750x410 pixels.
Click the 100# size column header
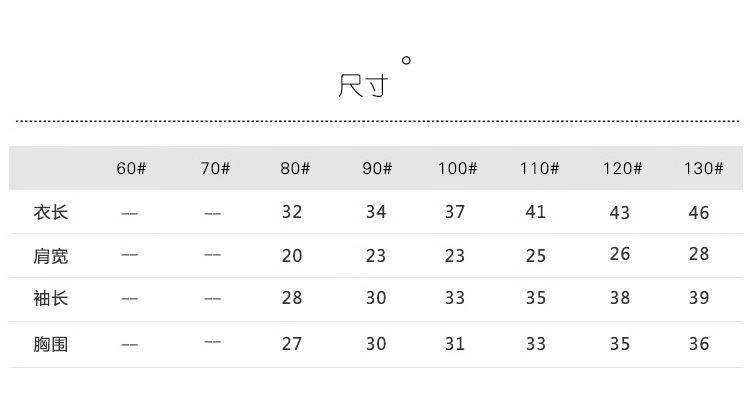point(457,168)
